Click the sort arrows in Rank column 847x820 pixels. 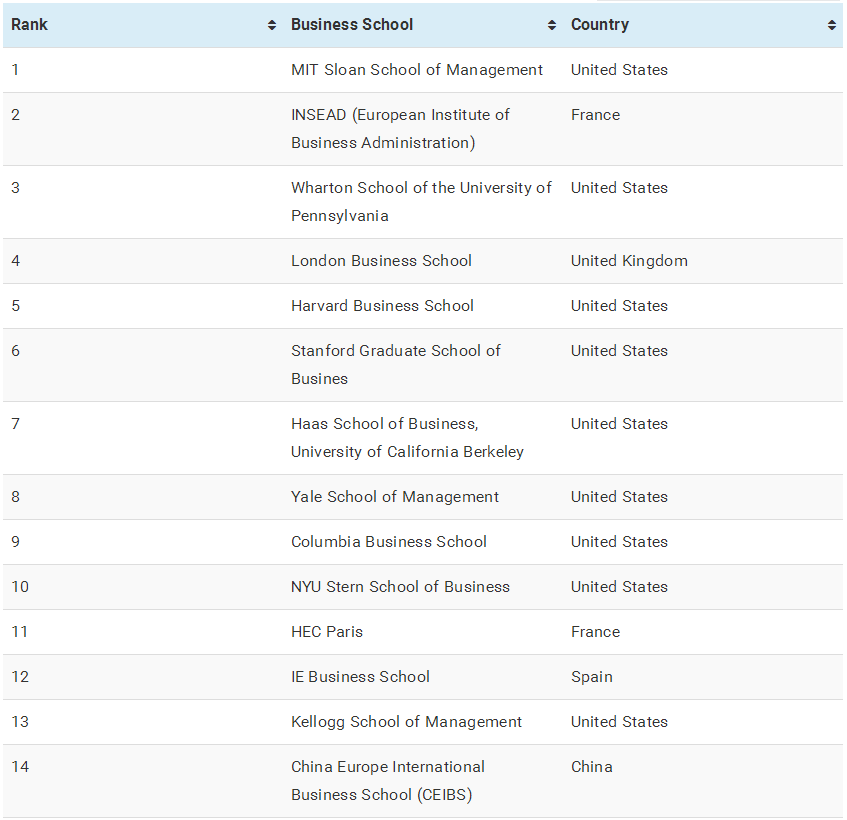pyautogui.click(x=272, y=26)
